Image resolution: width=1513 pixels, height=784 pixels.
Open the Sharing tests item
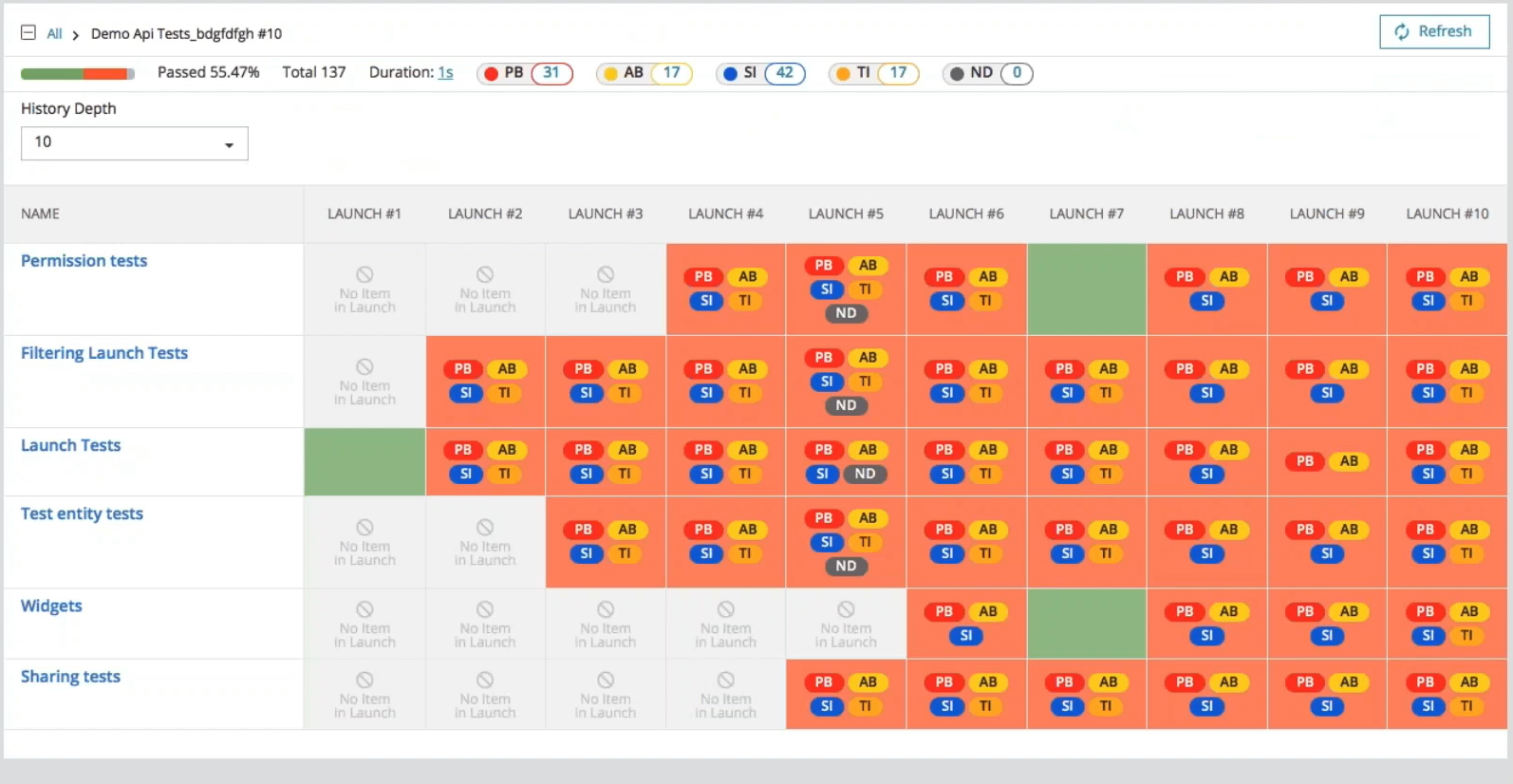[70, 677]
